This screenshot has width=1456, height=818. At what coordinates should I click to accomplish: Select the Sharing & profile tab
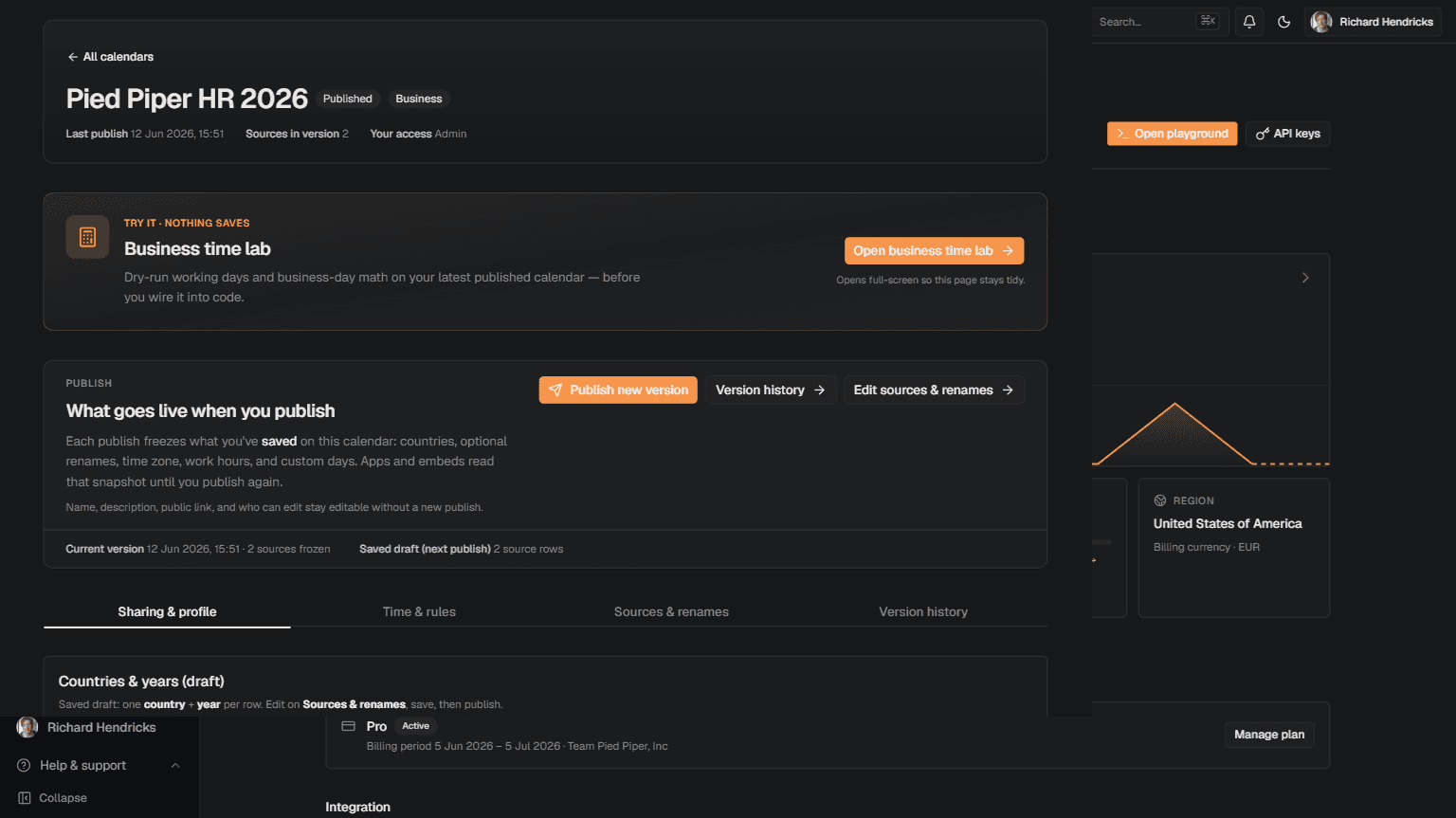point(167,611)
